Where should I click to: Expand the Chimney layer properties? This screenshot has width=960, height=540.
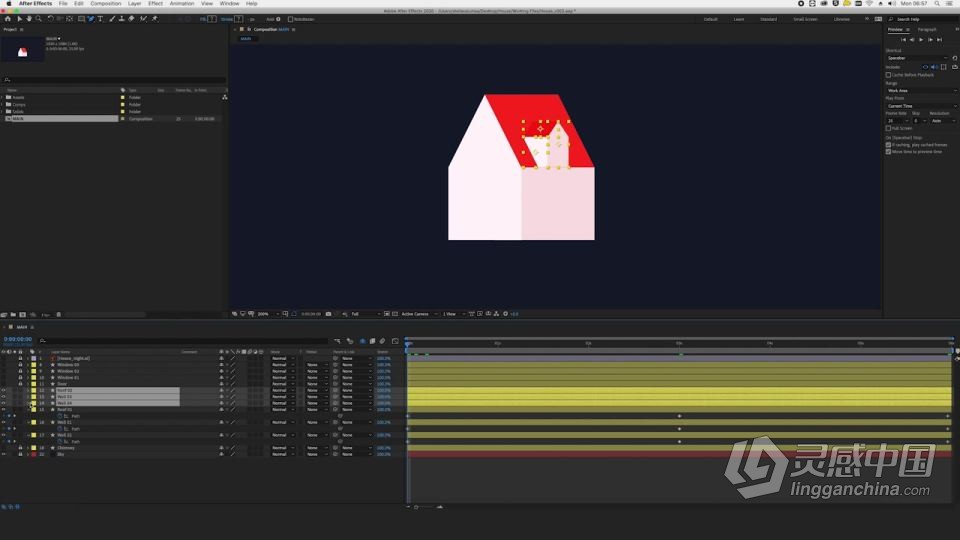pyautogui.click(x=28, y=448)
